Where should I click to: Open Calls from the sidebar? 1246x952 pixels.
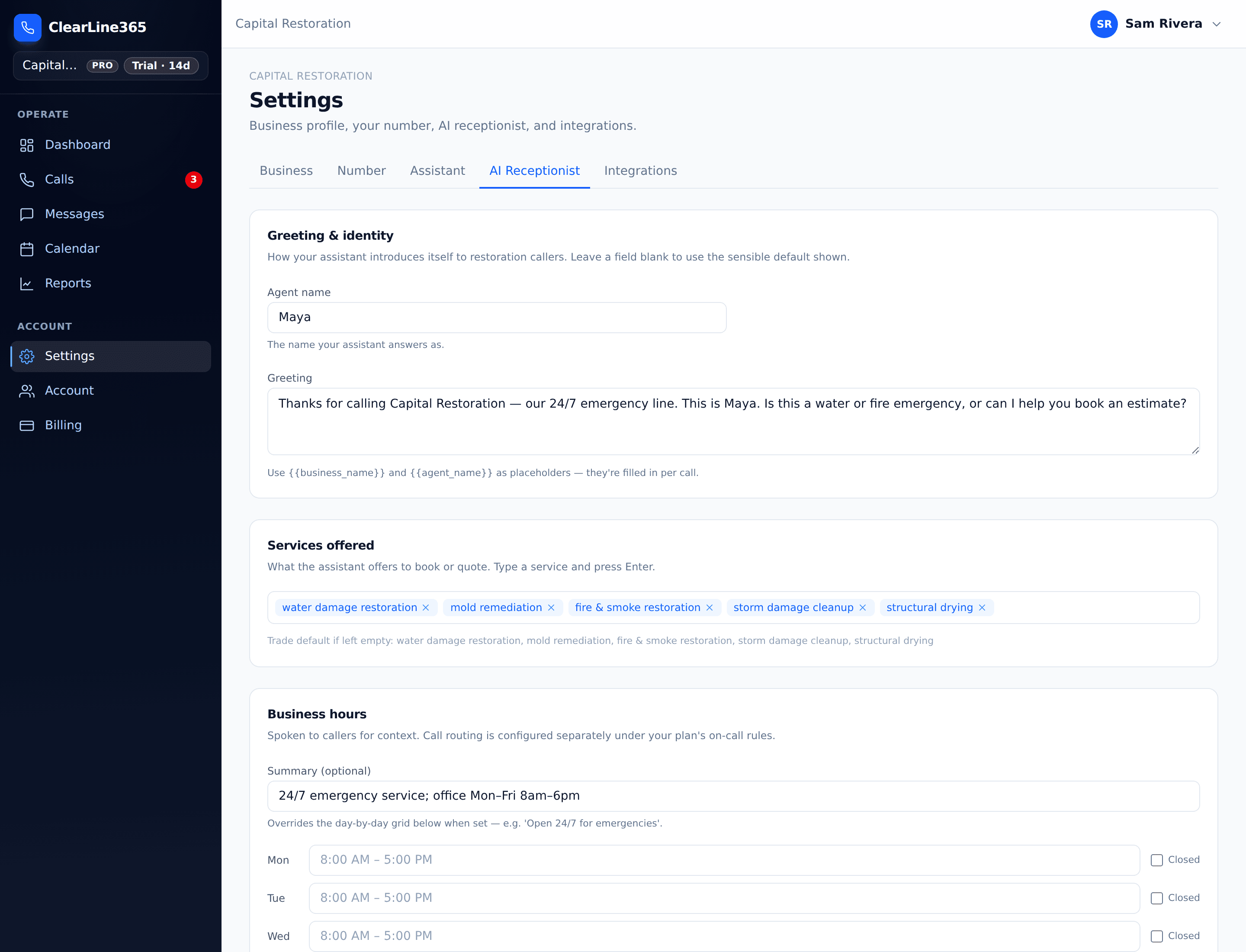pyautogui.click(x=110, y=180)
